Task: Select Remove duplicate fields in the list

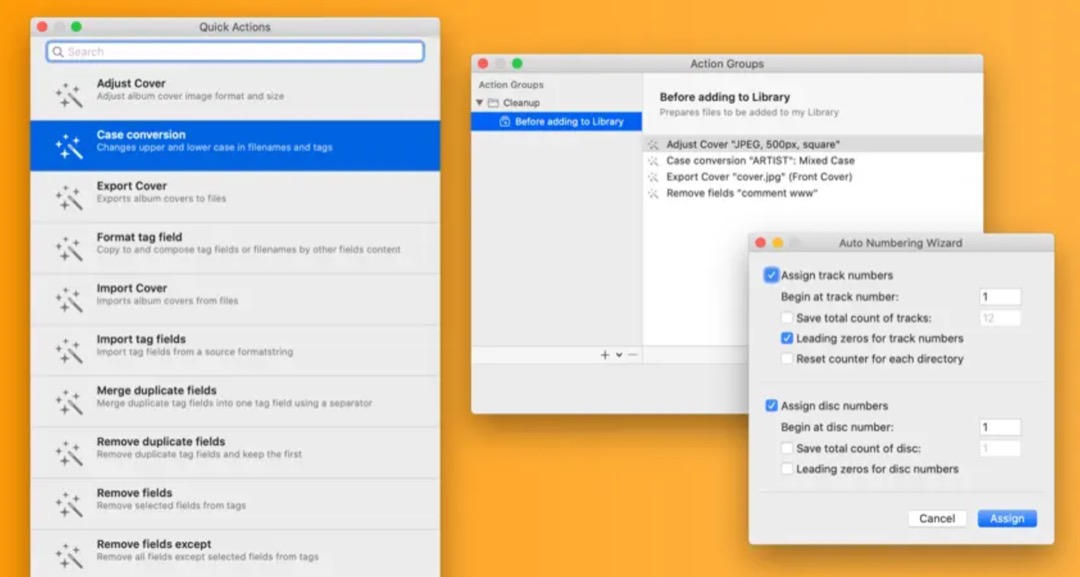Action: [x=235, y=453]
